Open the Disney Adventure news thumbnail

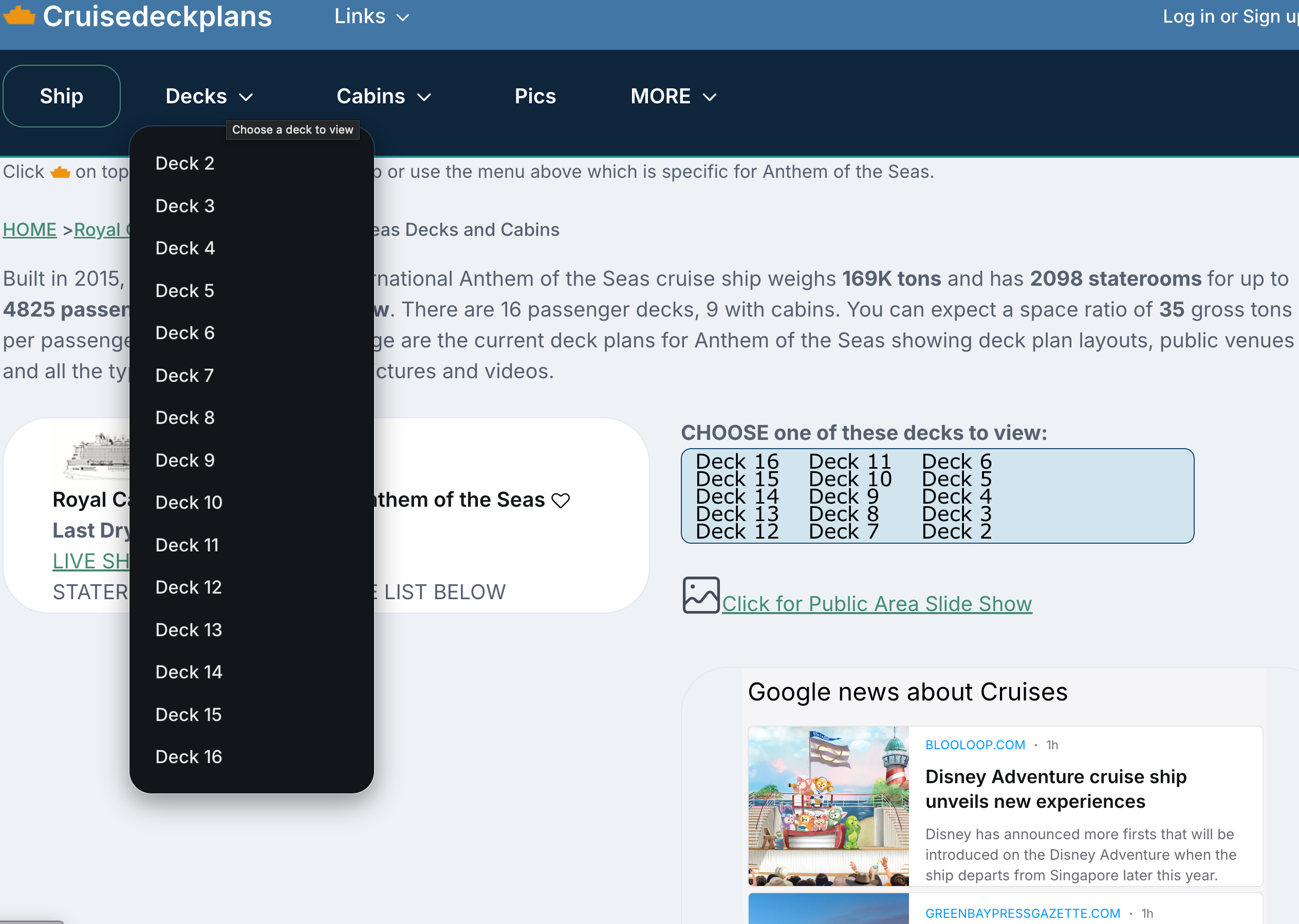(x=828, y=806)
